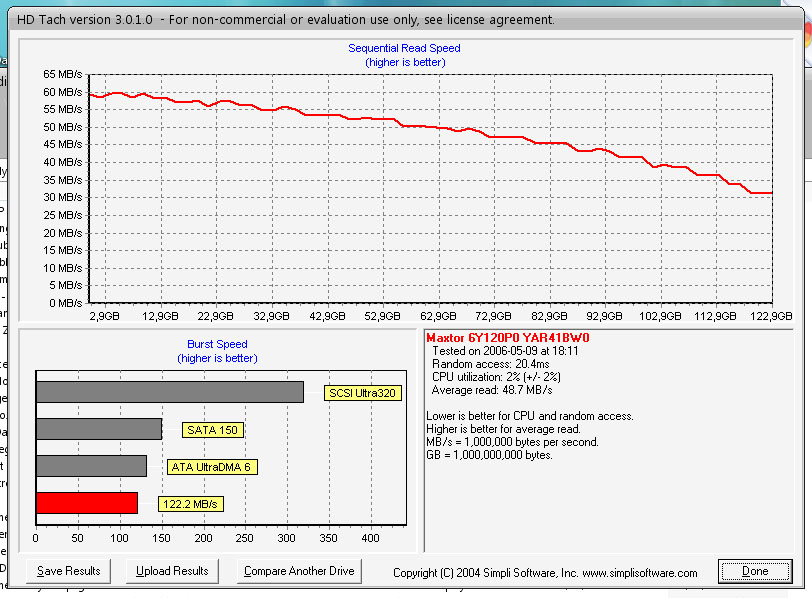
Task: Upload Results to the server
Action: point(172,571)
